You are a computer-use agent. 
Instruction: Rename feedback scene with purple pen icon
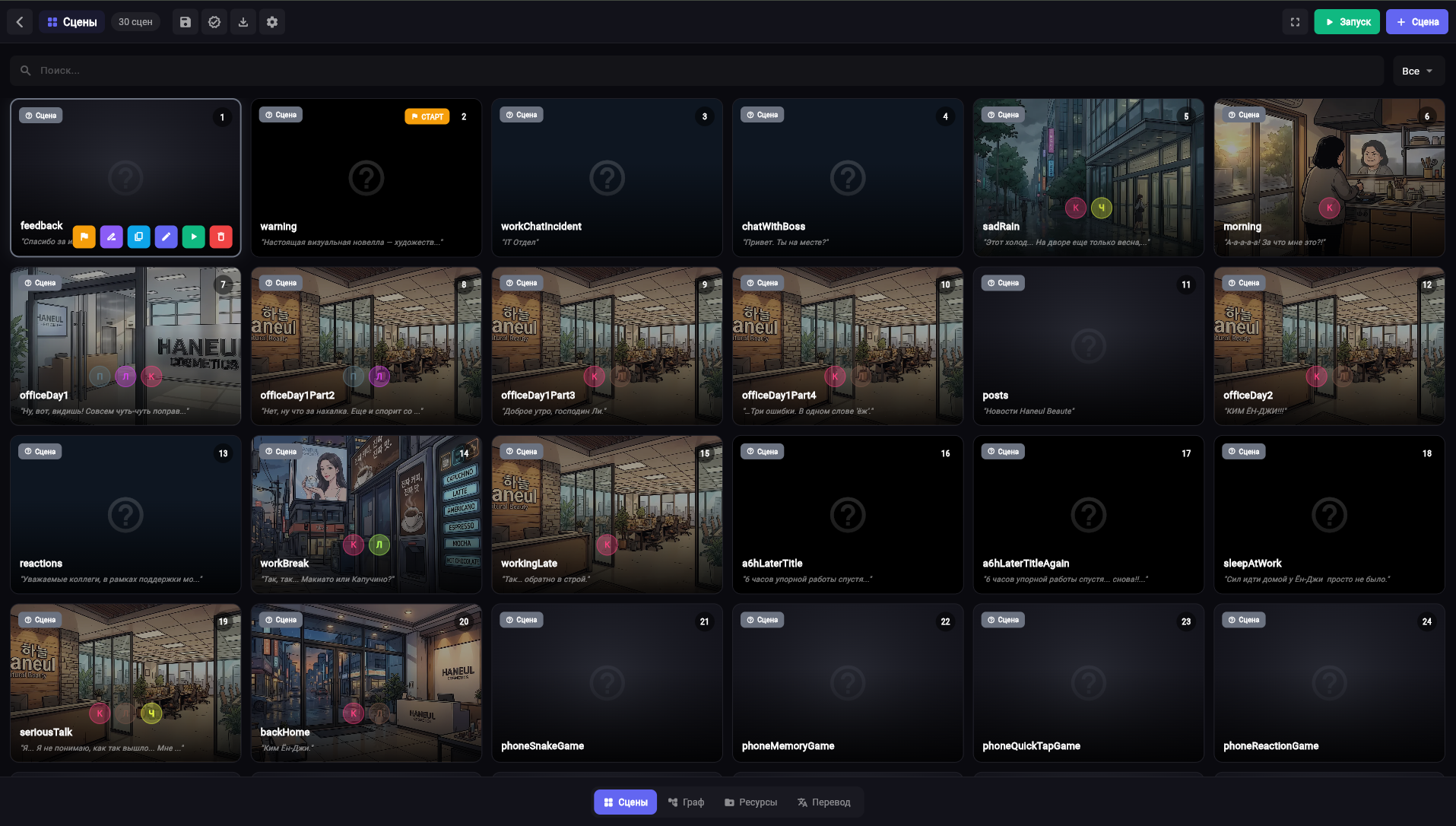tap(112, 237)
